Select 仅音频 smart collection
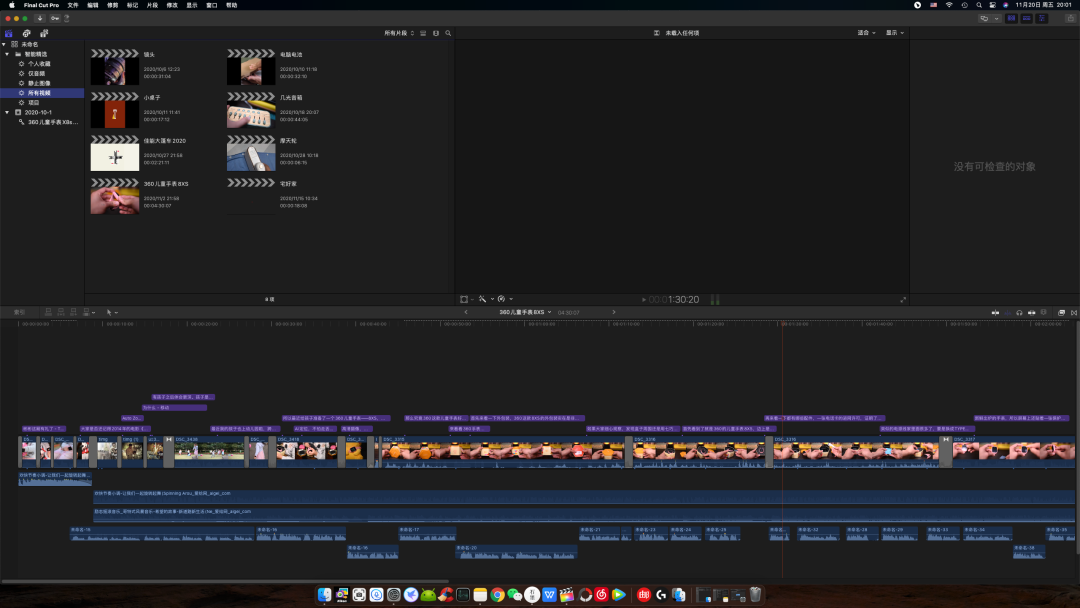Image resolution: width=1080 pixels, height=608 pixels. coord(36,73)
